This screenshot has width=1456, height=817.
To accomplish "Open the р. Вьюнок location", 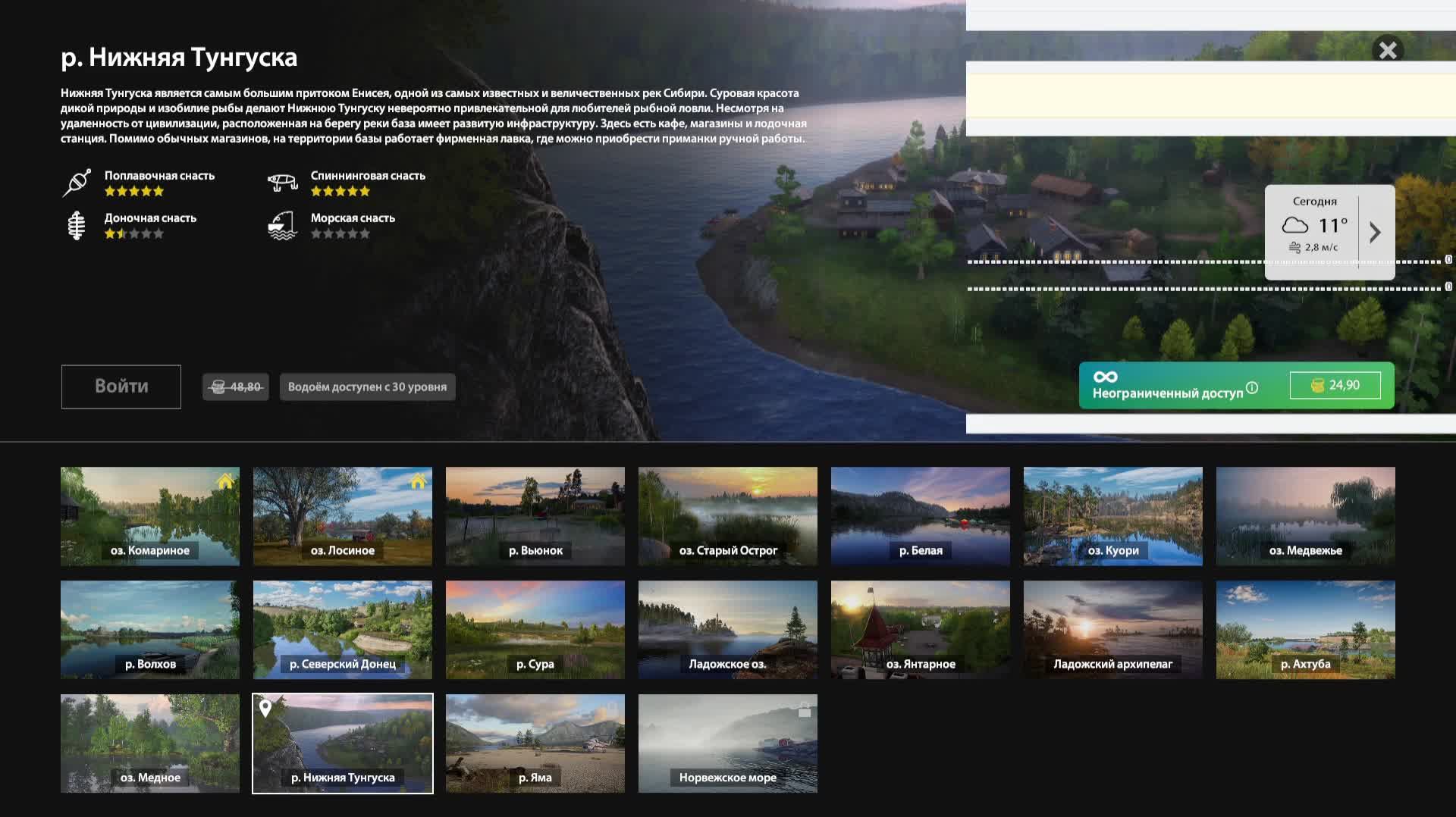I will tap(535, 516).
